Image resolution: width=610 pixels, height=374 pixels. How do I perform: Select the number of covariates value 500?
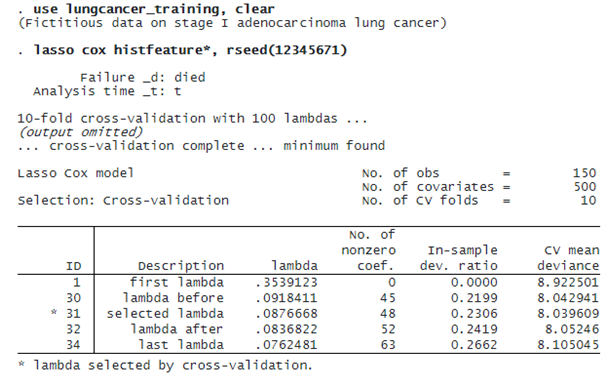click(x=585, y=187)
